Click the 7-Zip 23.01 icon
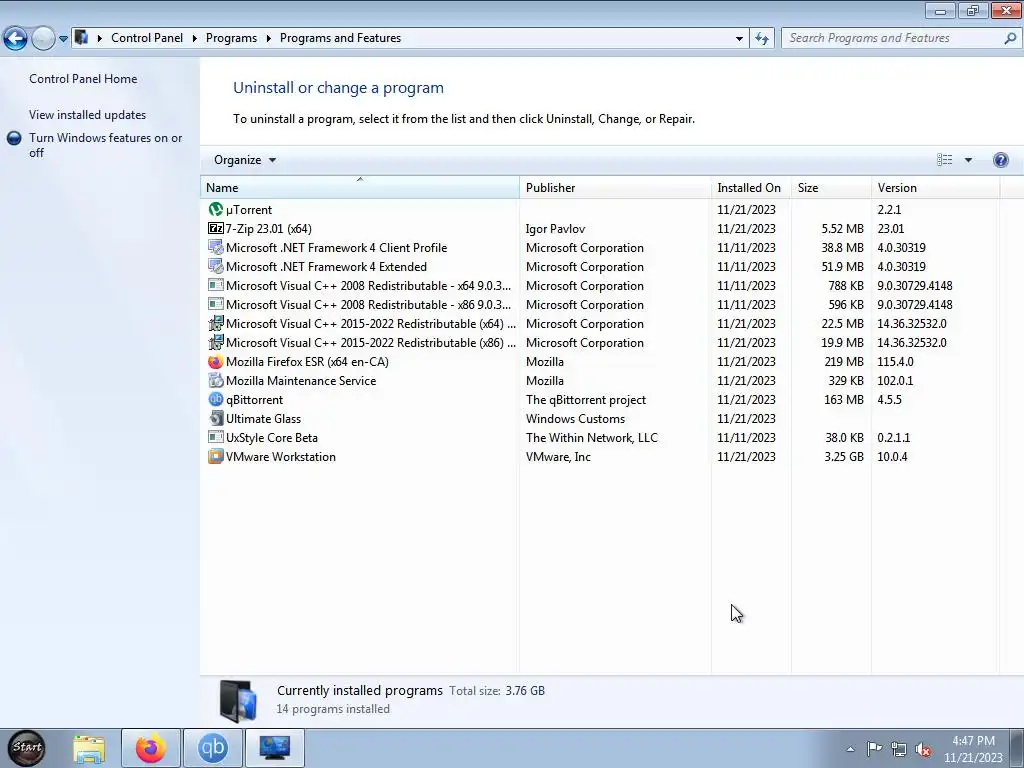The height and width of the screenshot is (768, 1024). tap(216, 229)
